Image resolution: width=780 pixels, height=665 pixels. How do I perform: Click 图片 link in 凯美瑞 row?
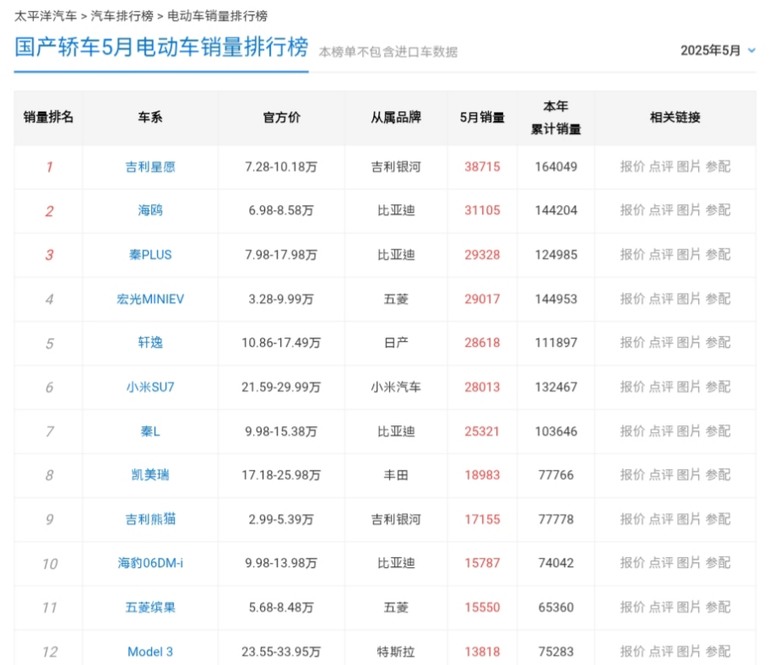[689, 475]
